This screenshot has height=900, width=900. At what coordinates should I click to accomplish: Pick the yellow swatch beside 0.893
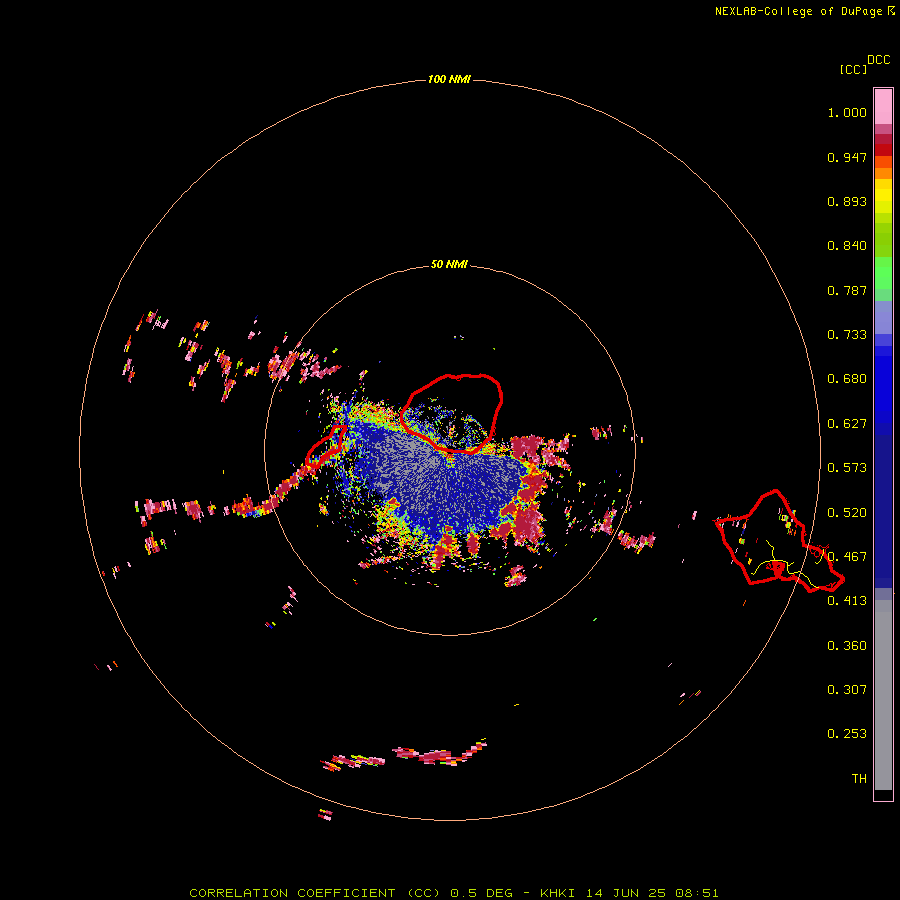883,201
